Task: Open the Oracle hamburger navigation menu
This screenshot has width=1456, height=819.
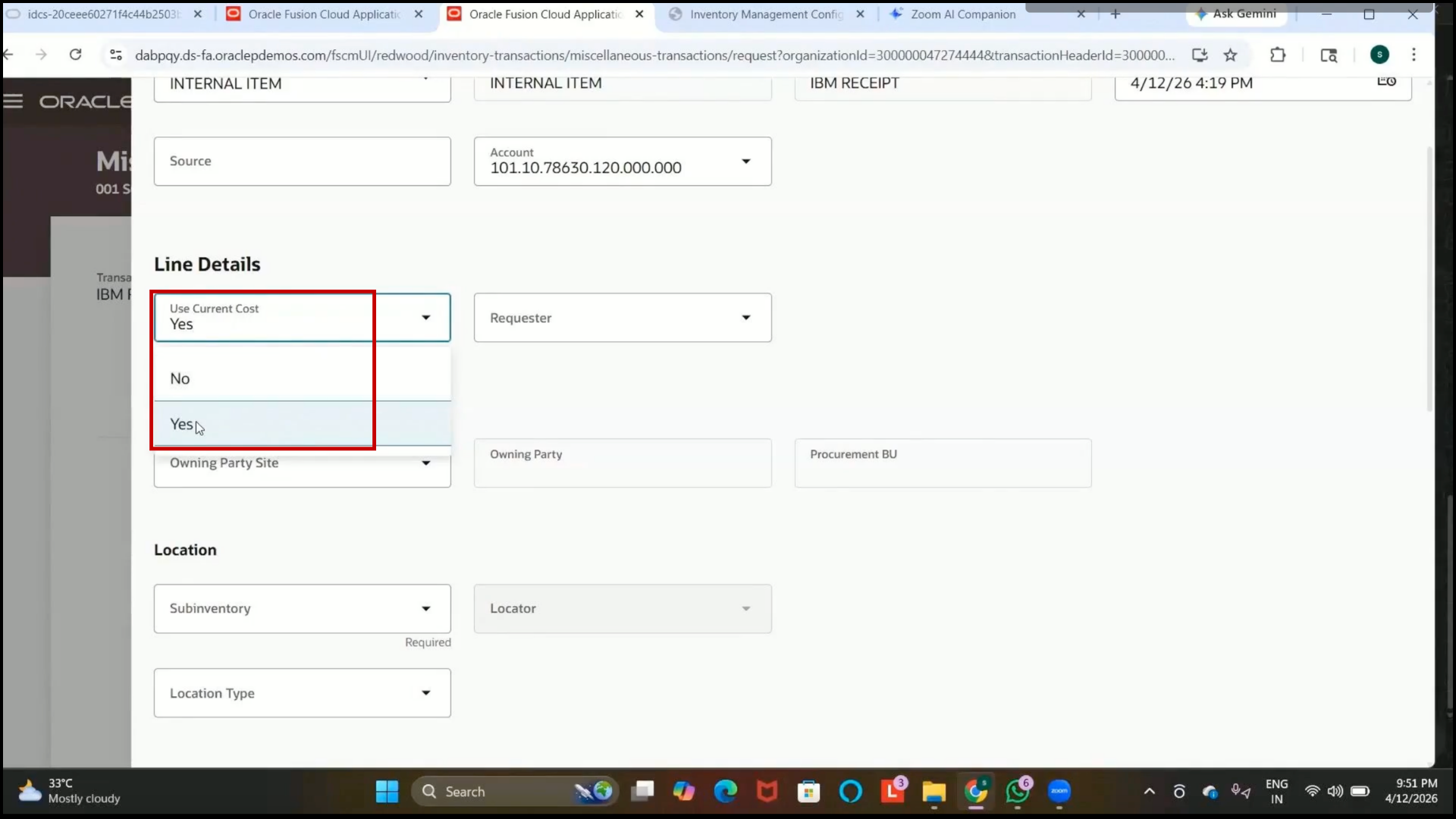Action: 13,101
